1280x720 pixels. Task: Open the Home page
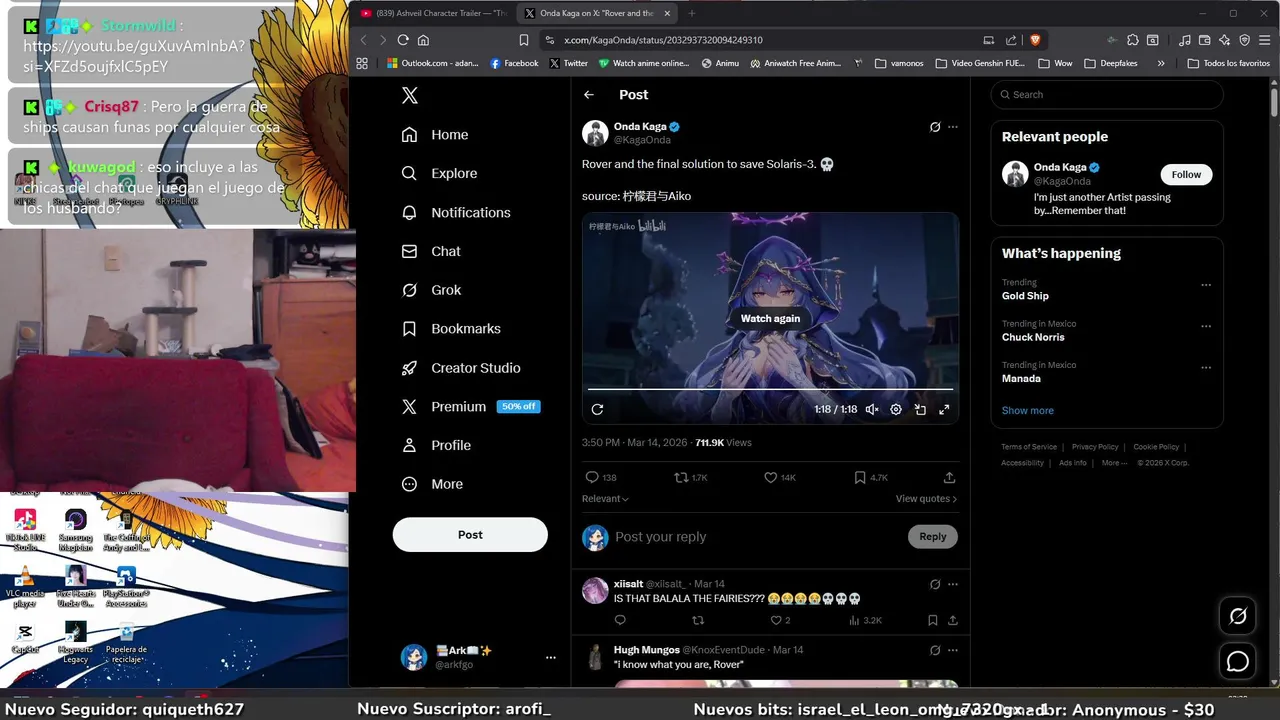point(435,134)
